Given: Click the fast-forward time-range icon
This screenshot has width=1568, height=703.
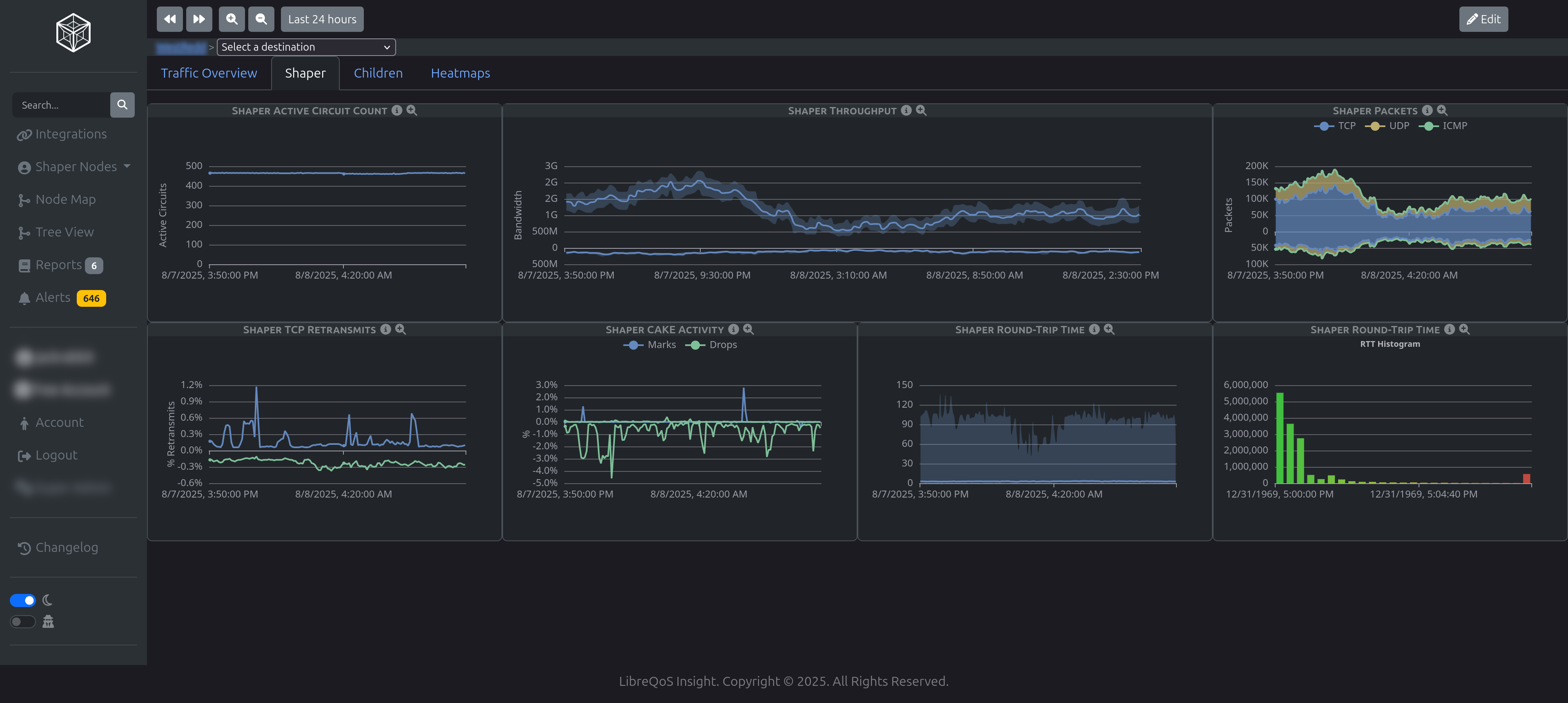Looking at the screenshot, I should [199, 20].
